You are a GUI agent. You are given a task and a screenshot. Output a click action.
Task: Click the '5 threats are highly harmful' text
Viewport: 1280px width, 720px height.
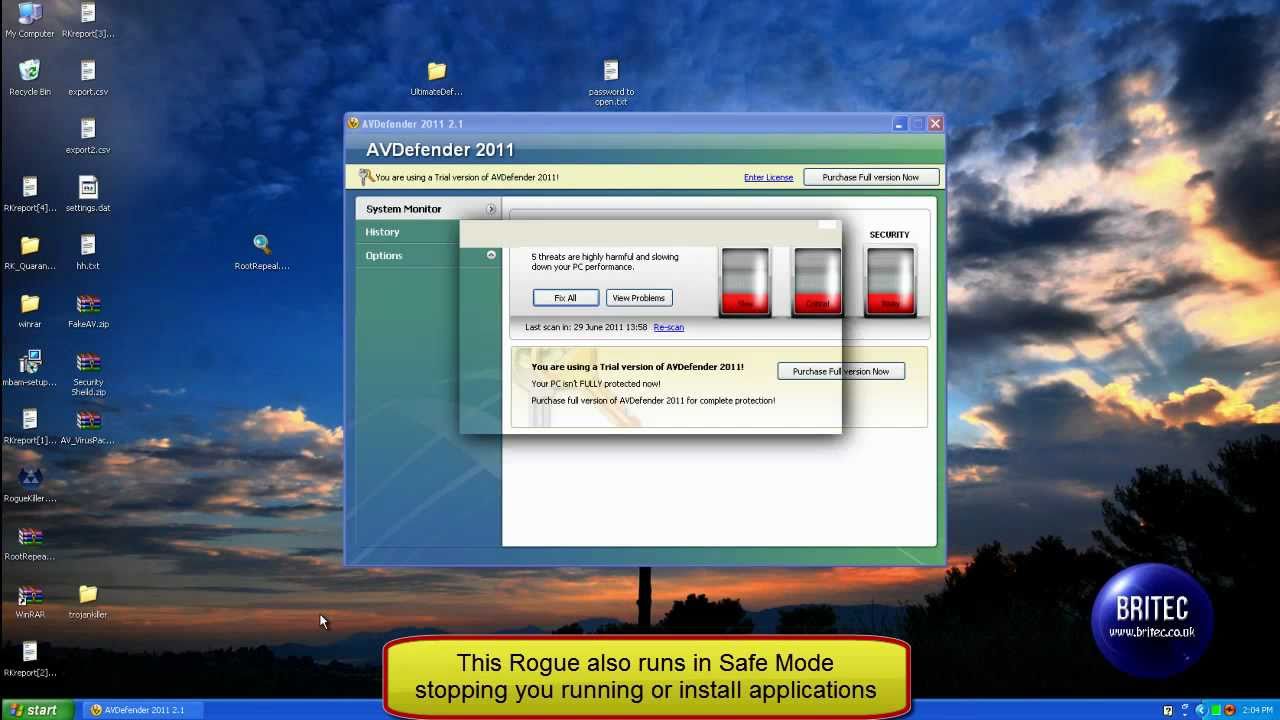tap(605, 262)
